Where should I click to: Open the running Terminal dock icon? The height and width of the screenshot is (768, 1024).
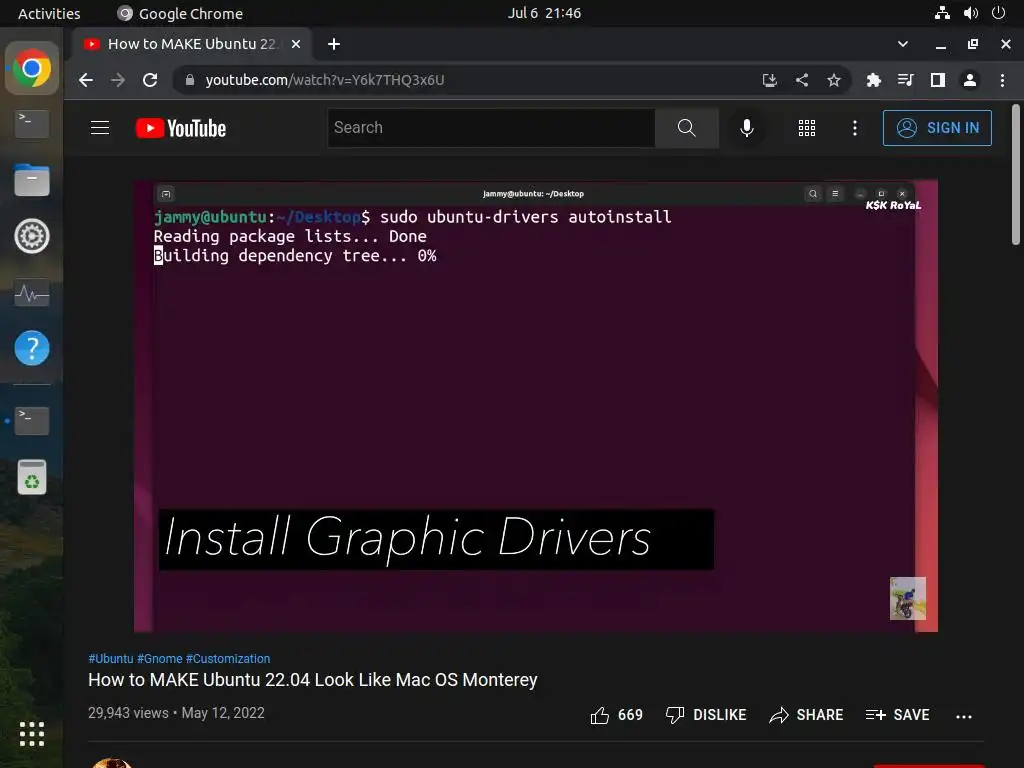[31, 421]
